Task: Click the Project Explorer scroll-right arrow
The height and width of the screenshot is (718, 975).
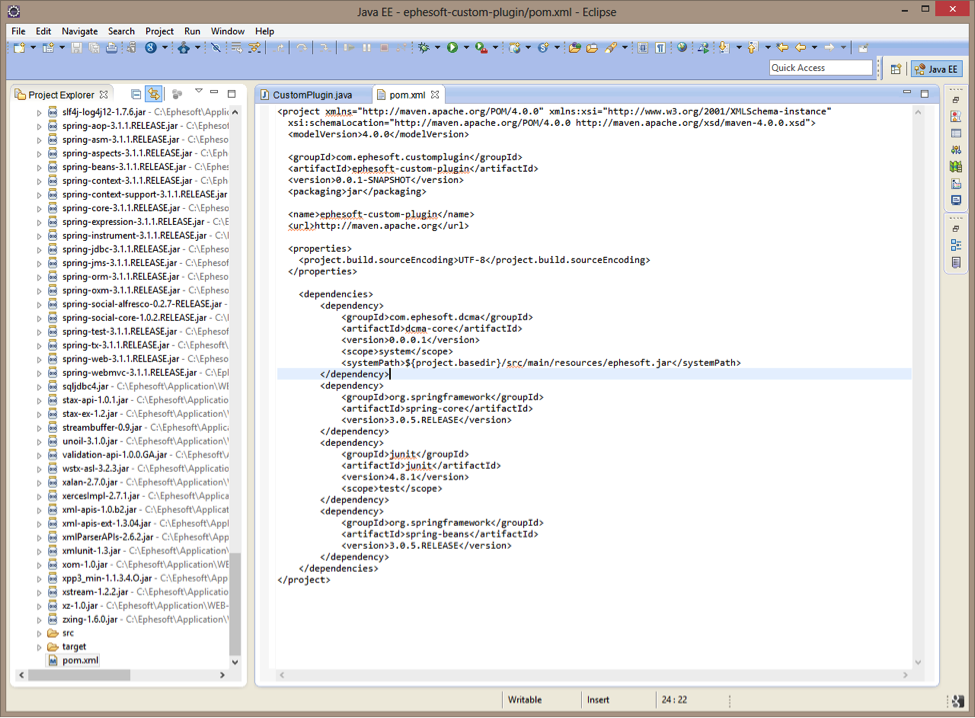Action: coord(222,675)
